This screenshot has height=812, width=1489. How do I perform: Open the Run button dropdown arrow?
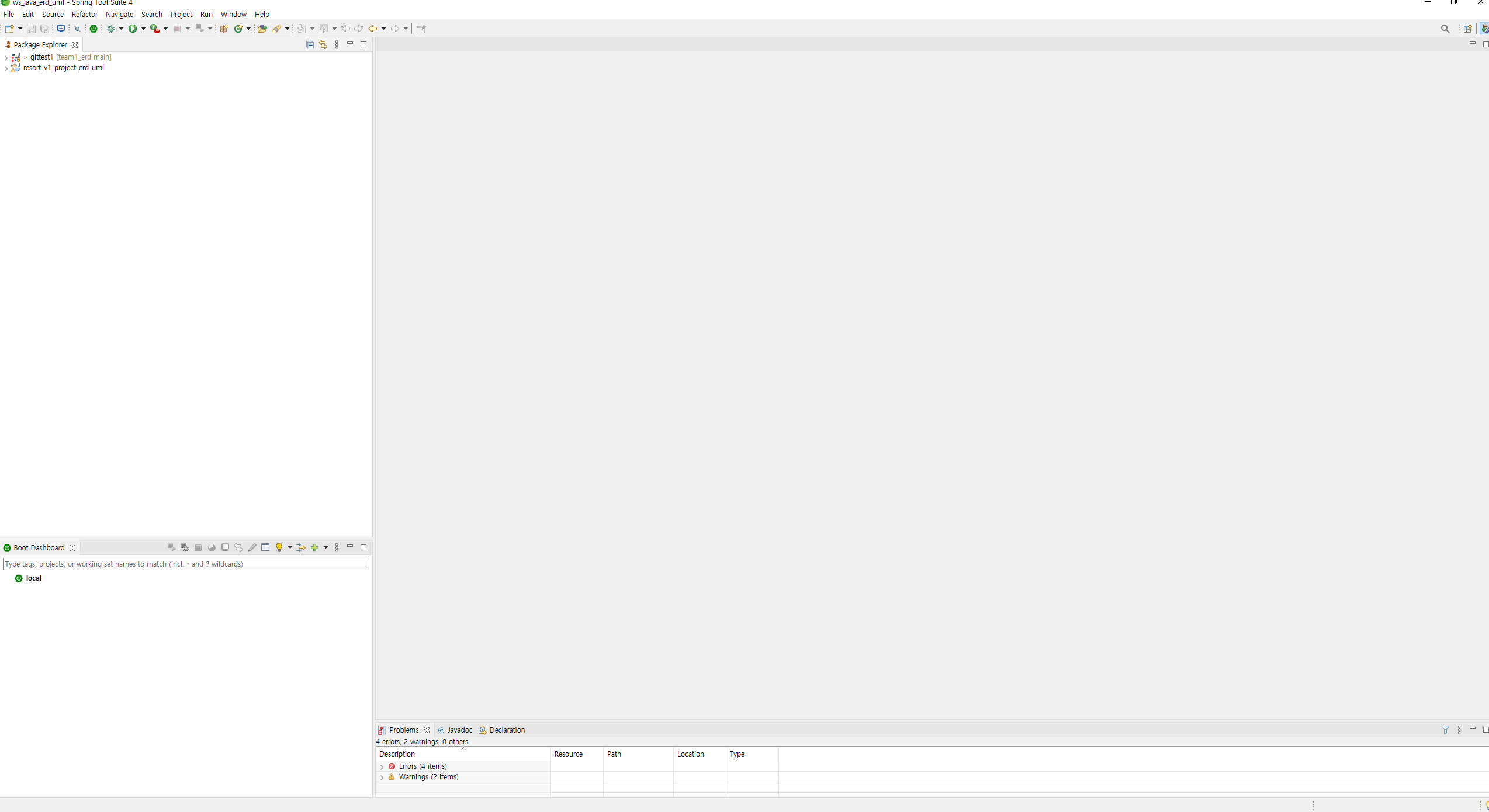pyautogui.click(x=143, y=29)
